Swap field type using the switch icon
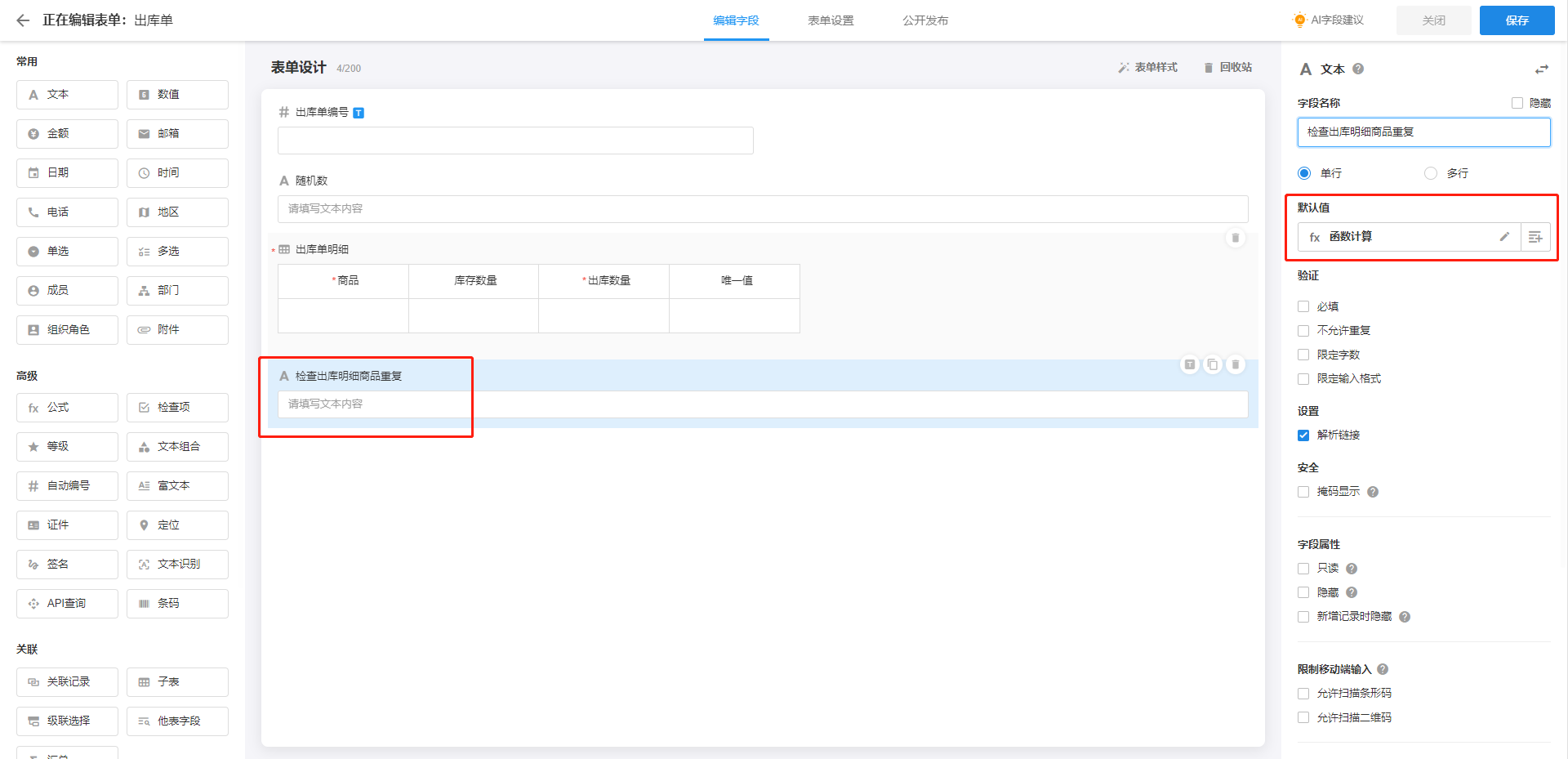 pos(1541,69)
